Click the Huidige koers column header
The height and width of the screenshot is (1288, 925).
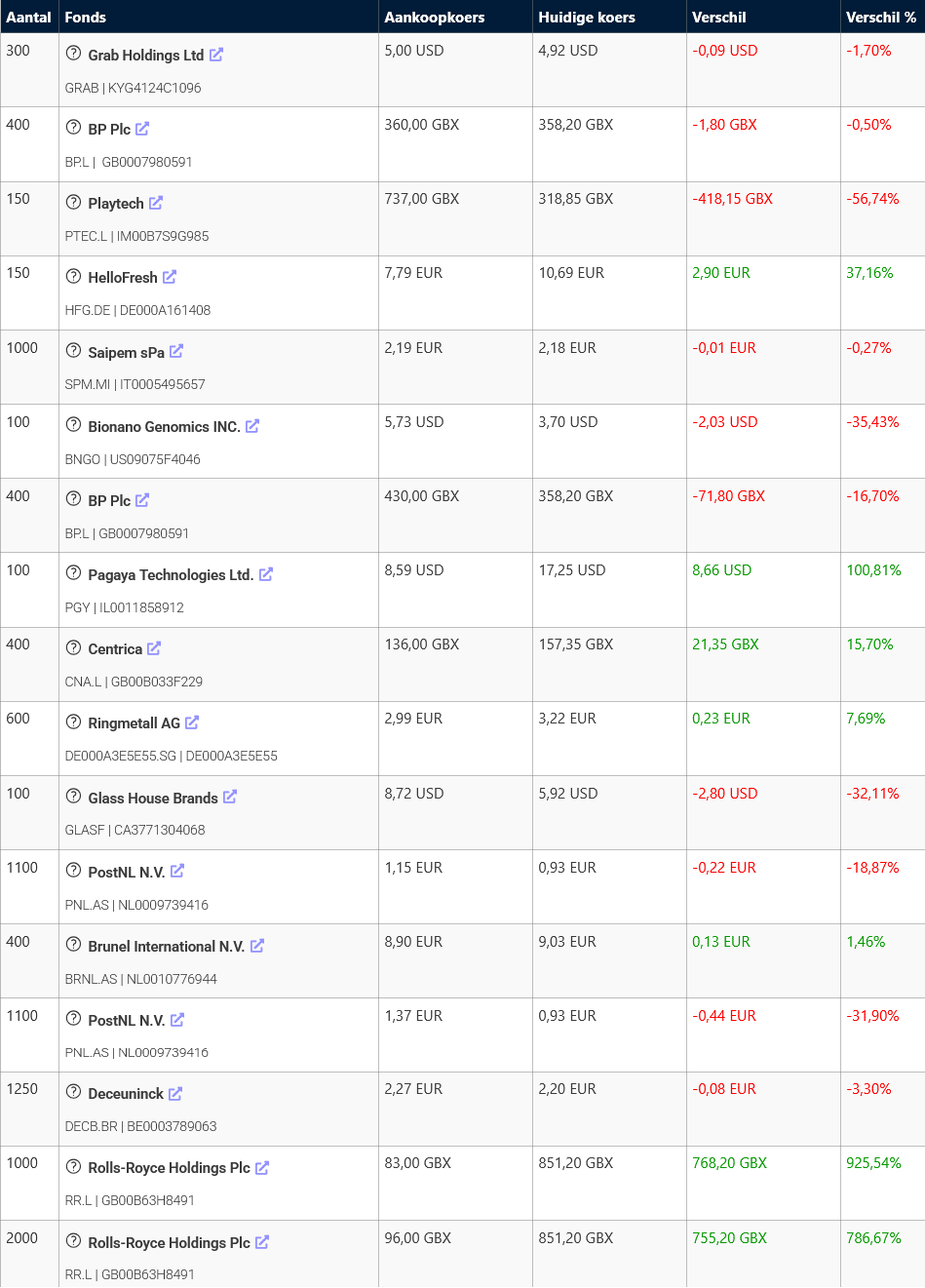587,17
